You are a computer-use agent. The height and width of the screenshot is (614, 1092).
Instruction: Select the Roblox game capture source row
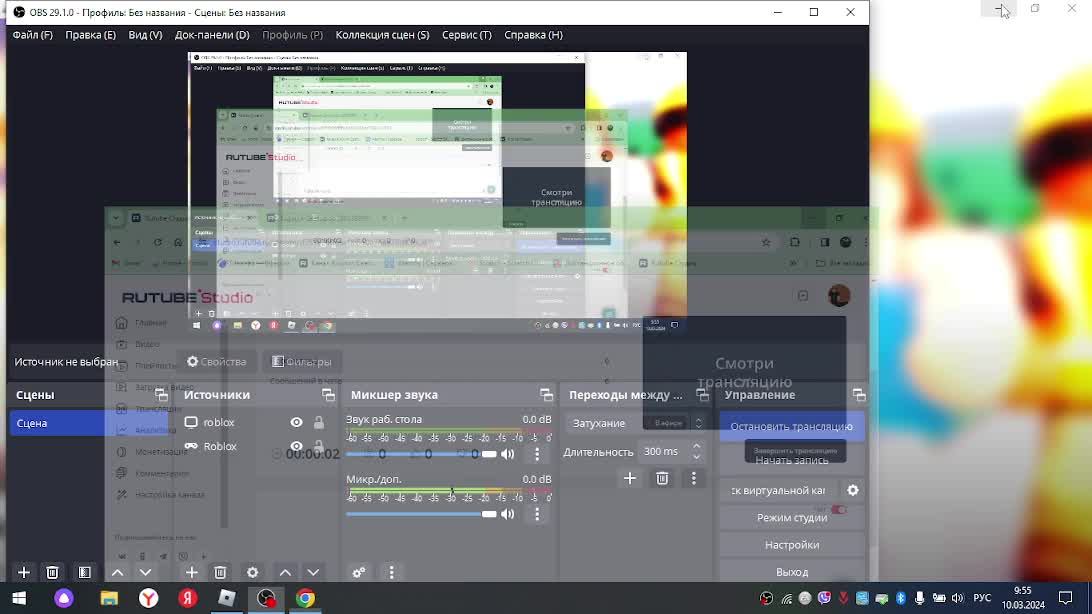tap(254, 446)
